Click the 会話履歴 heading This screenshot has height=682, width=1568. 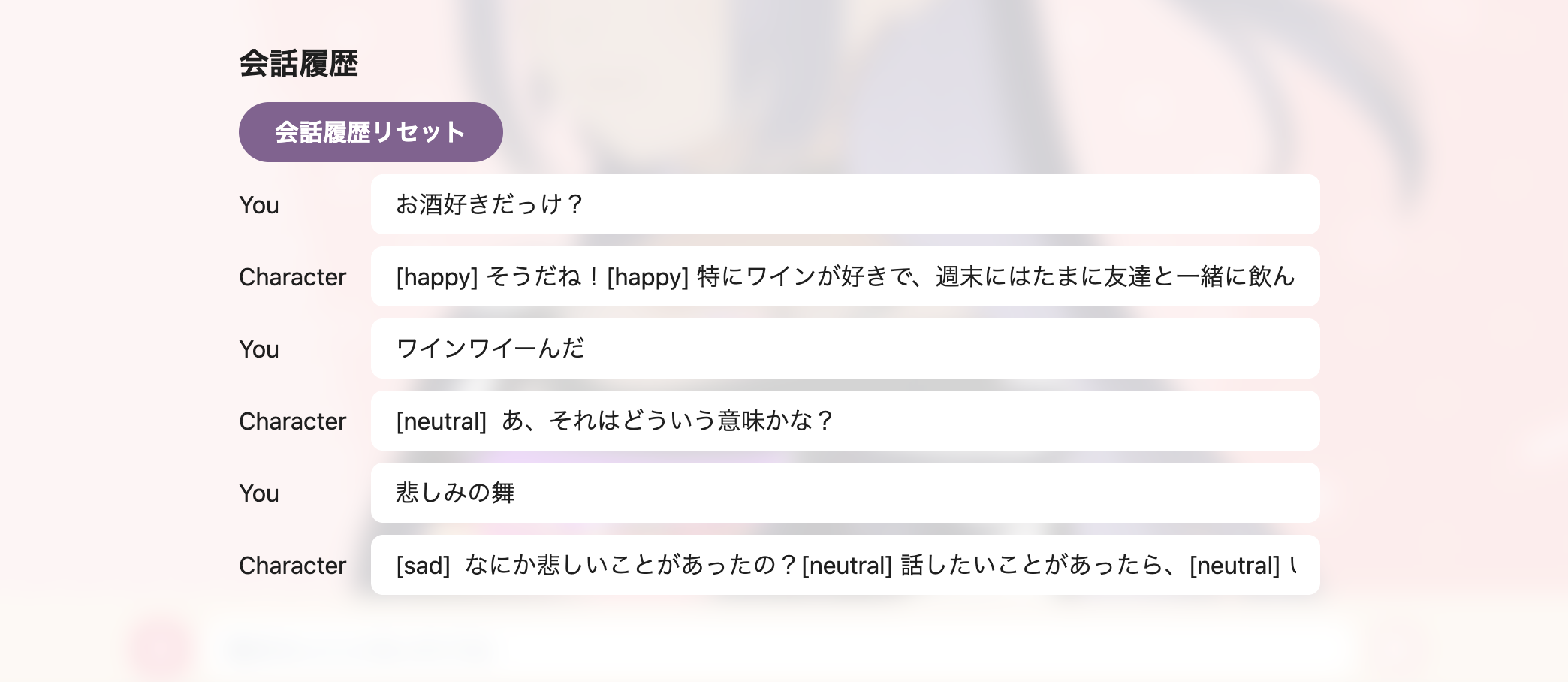300,64
